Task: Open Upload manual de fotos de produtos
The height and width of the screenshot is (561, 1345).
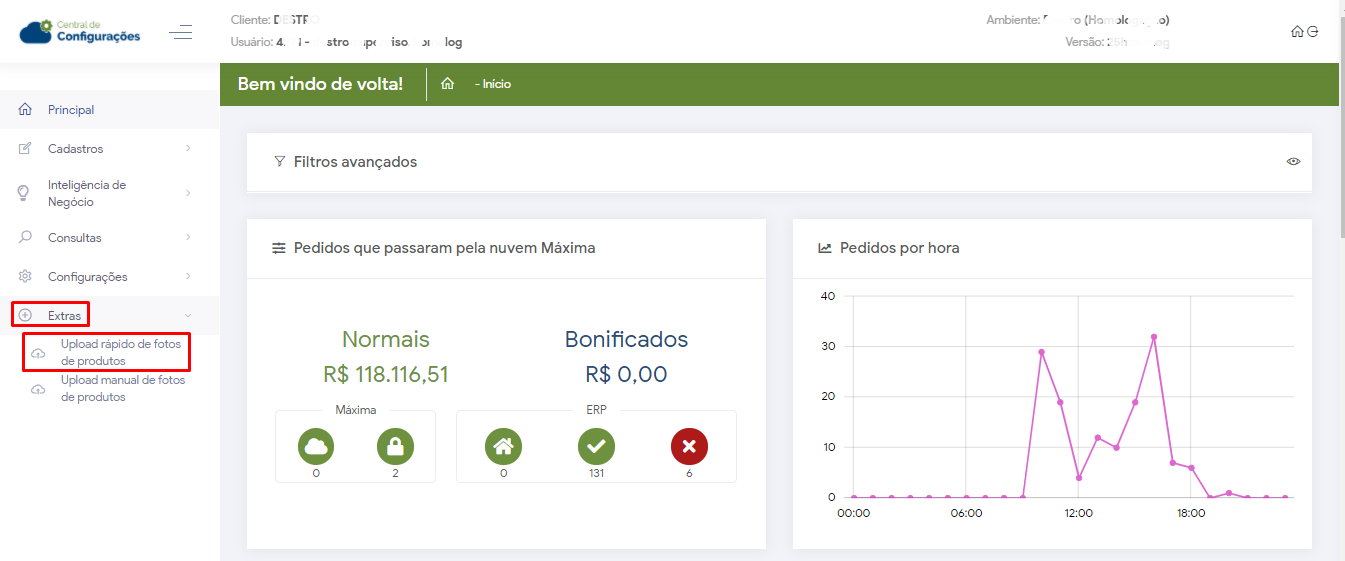Action: 122,388
